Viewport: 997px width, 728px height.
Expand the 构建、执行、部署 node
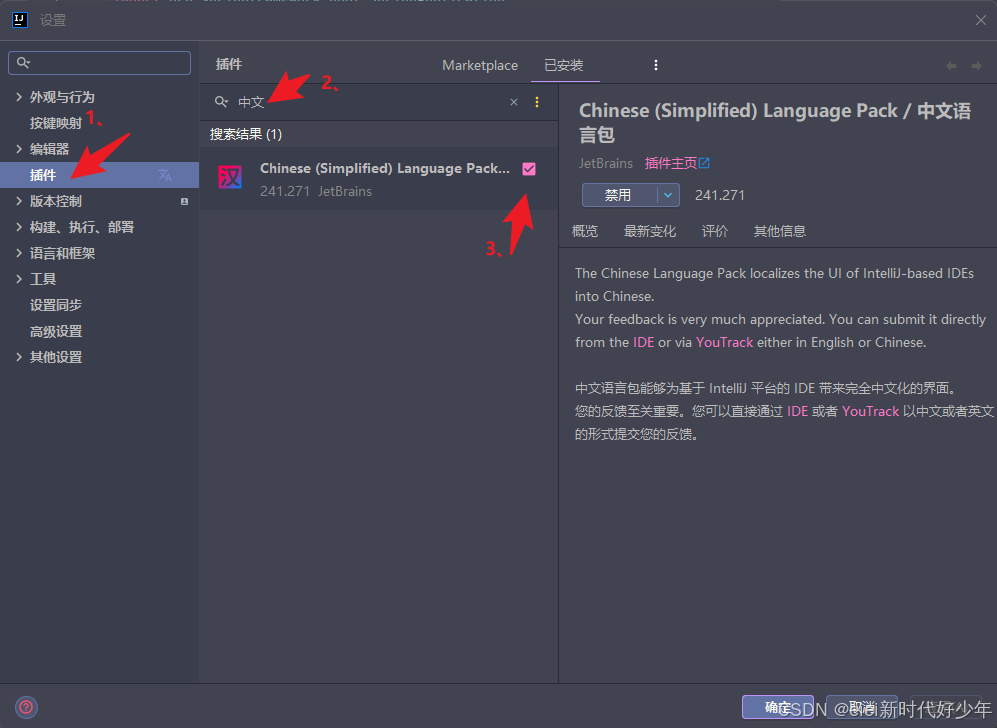point(19,227)
